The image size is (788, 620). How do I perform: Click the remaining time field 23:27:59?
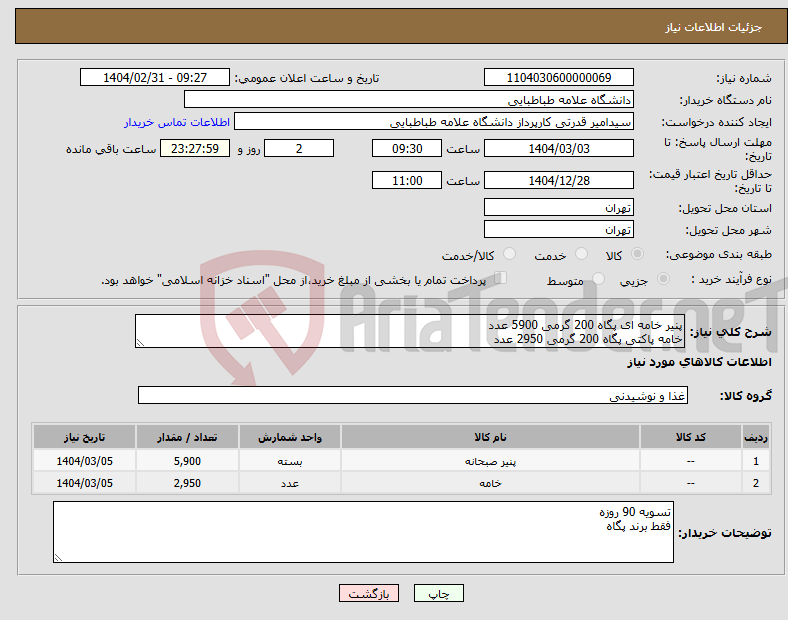(195, 148)
